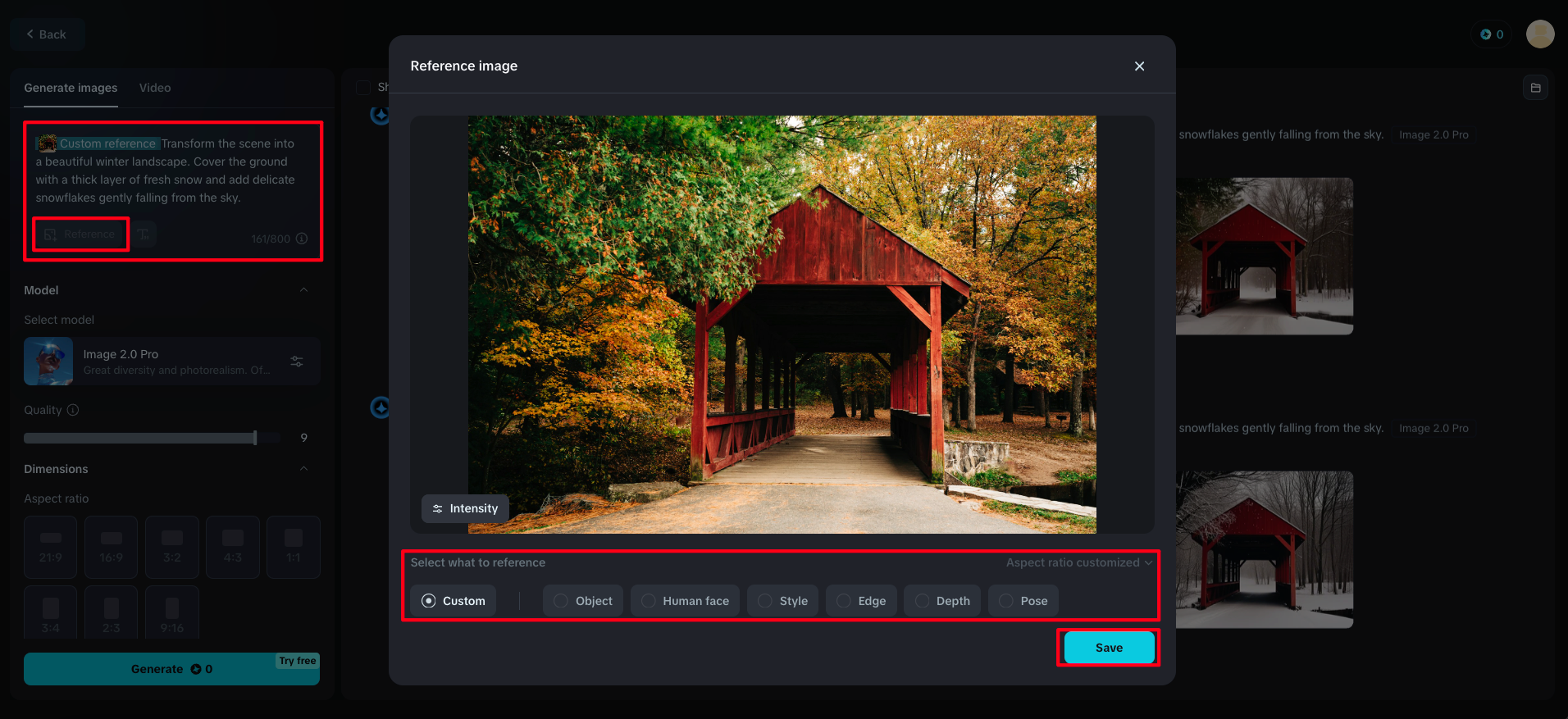Select the 21:9 aspect ratio
This screenshot has height=719, width=1568.
(x=51, y=547)
